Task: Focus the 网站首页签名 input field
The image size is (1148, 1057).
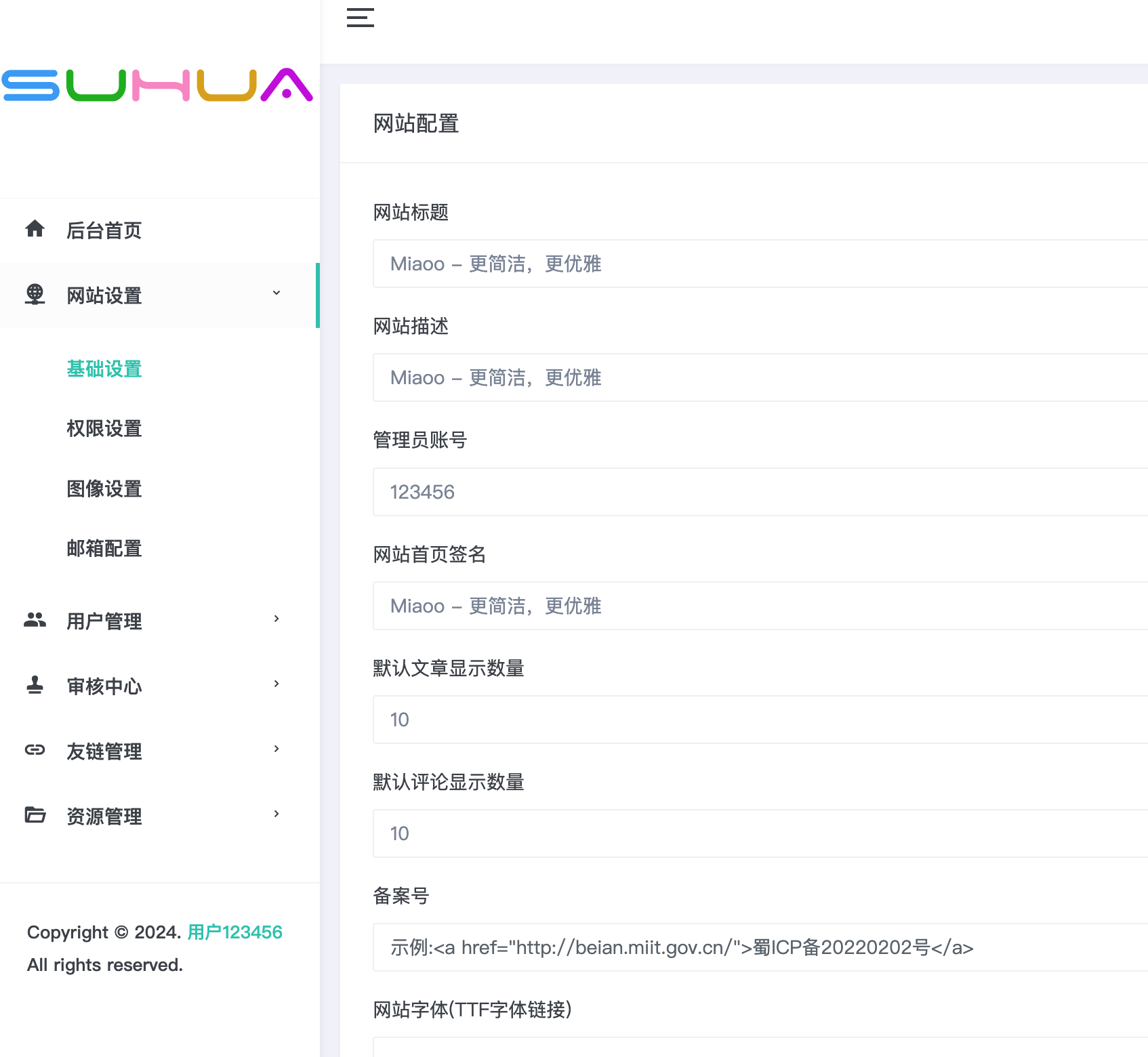Action: (760, 606)
